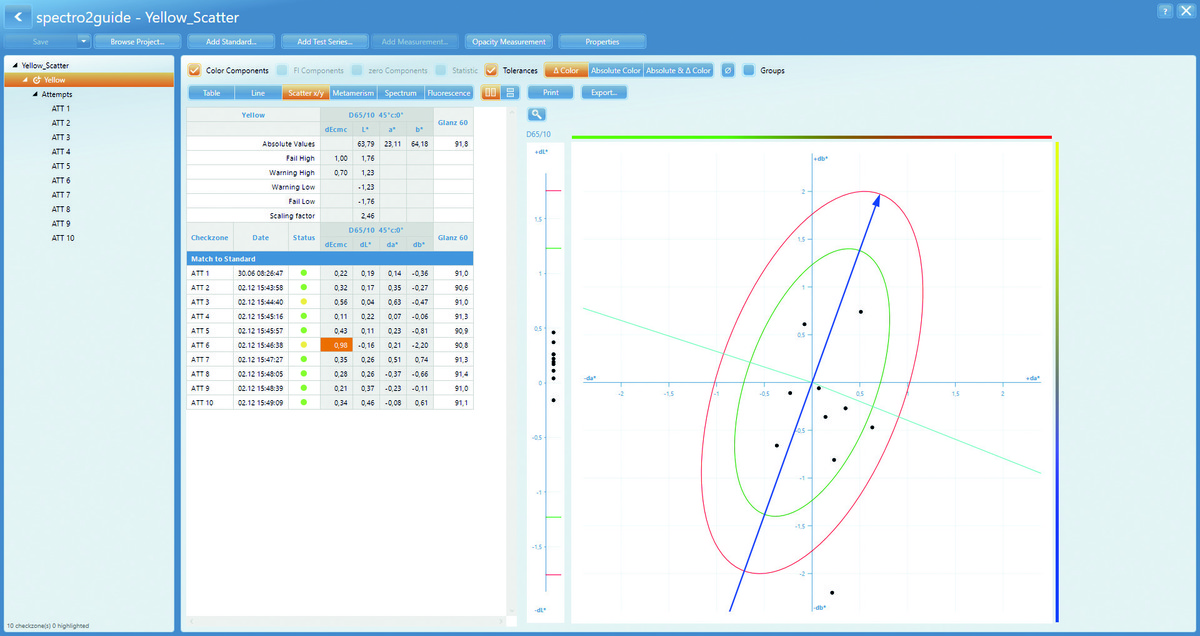Switch to the Table tab
The image size is (1200, 636).
click(211, 93)
